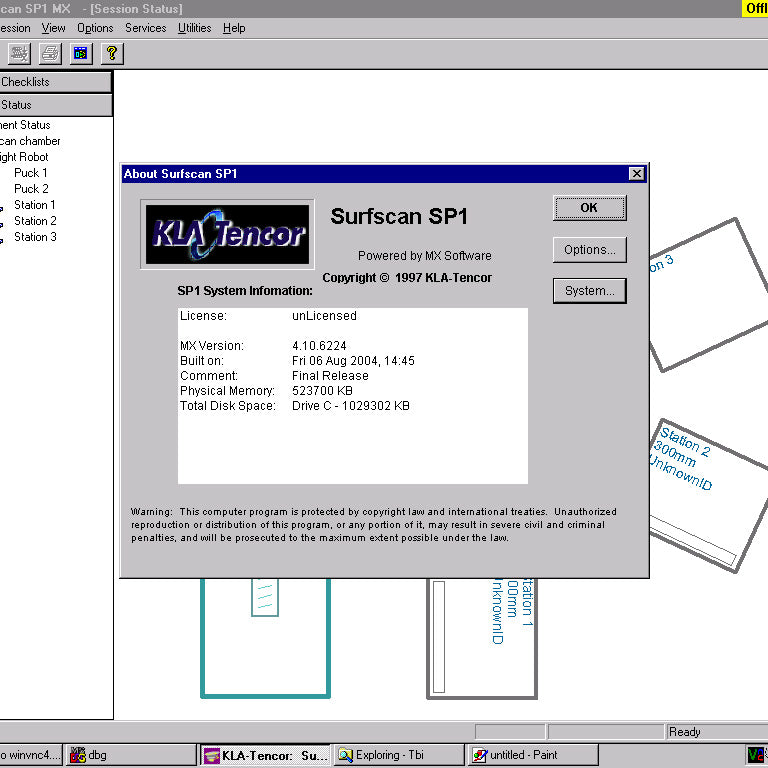Click the SP1 System Infomation label
Viewport: 768px width, 768px height.
pos(245,291)
